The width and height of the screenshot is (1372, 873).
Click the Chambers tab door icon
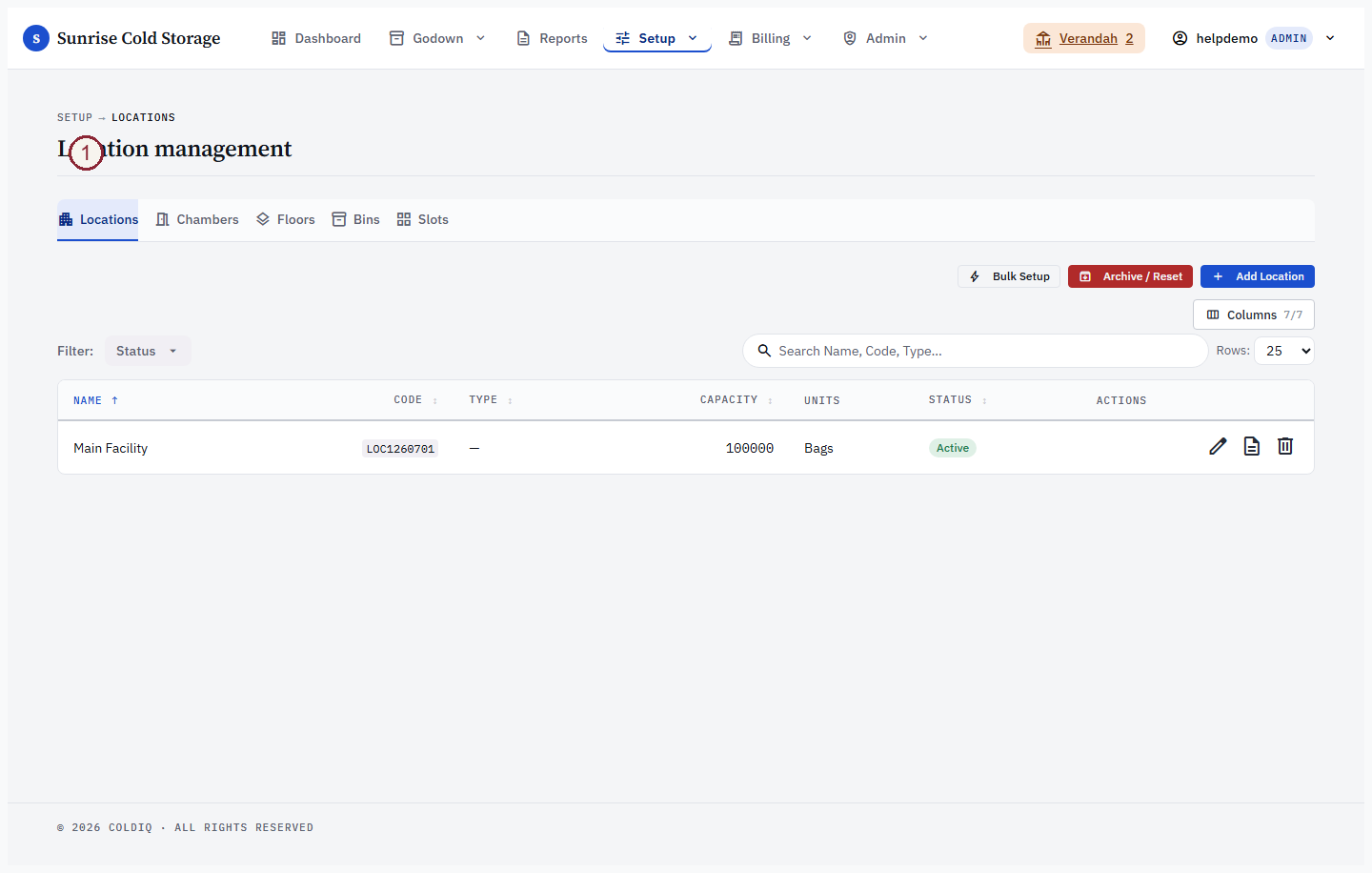(162, 219)
